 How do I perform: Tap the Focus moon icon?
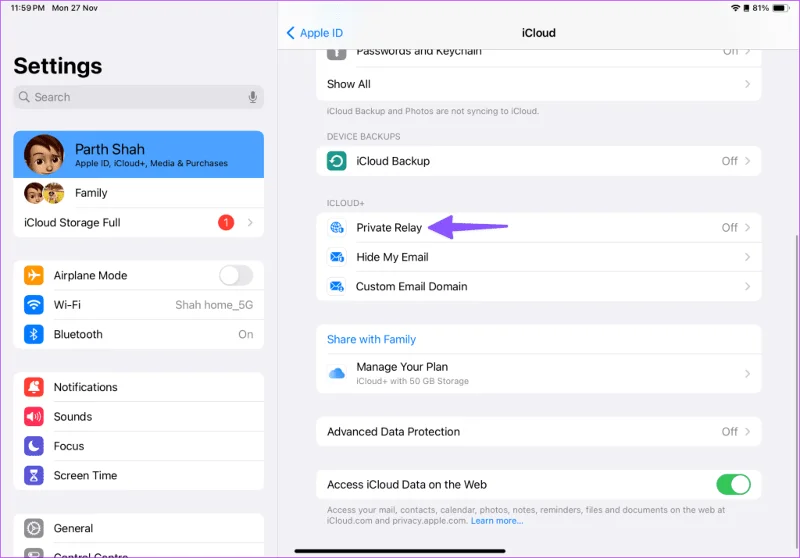pos(34,446)
